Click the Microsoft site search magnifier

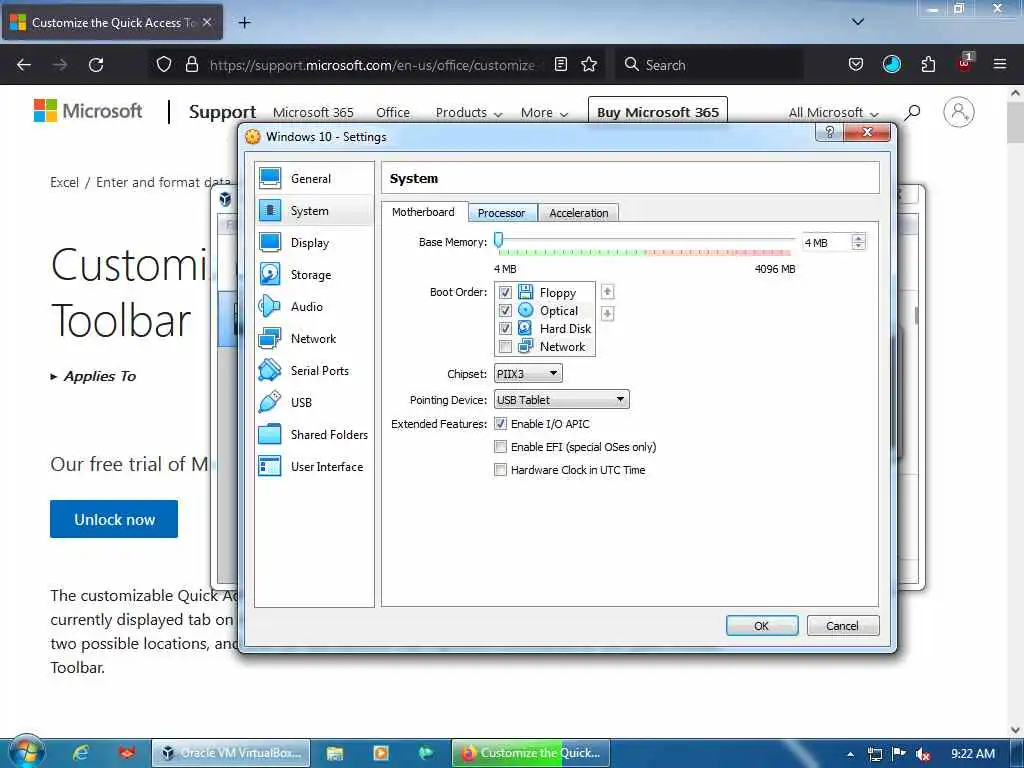(913, 112)
